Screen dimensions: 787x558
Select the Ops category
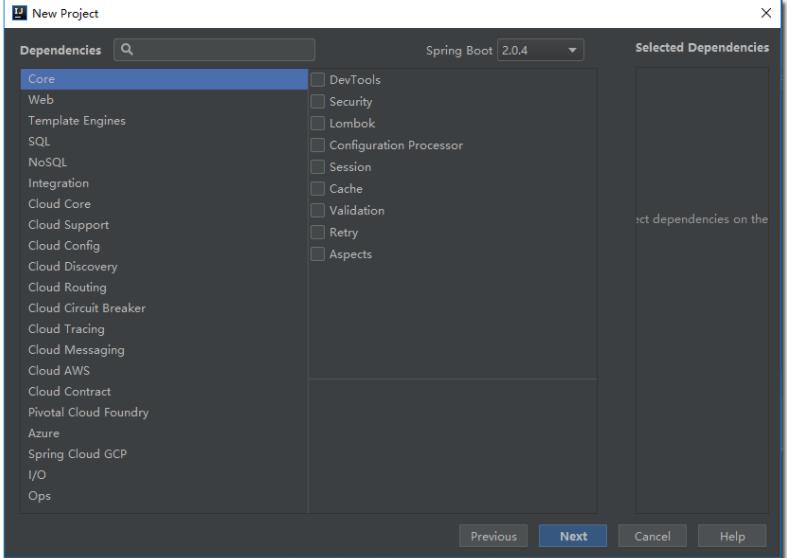coord(164,496)
